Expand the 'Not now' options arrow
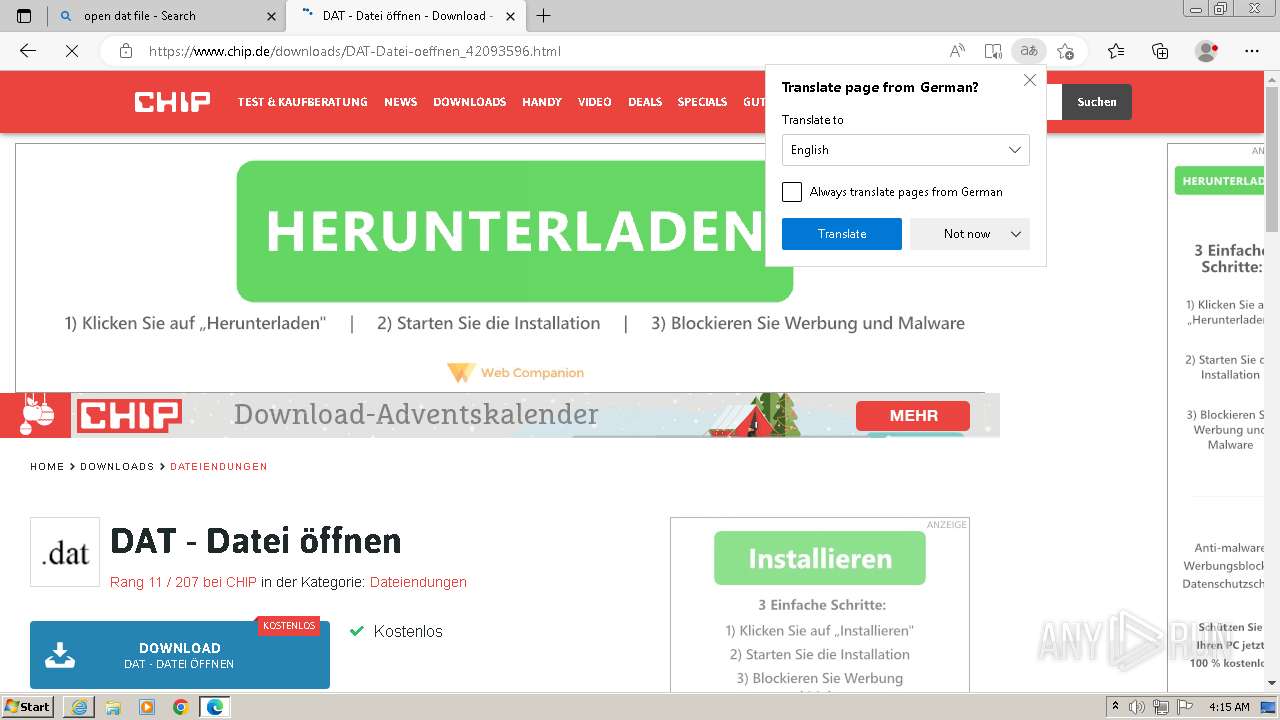1280x720 pixels. pyautogui.click(x=1016, y=234)
